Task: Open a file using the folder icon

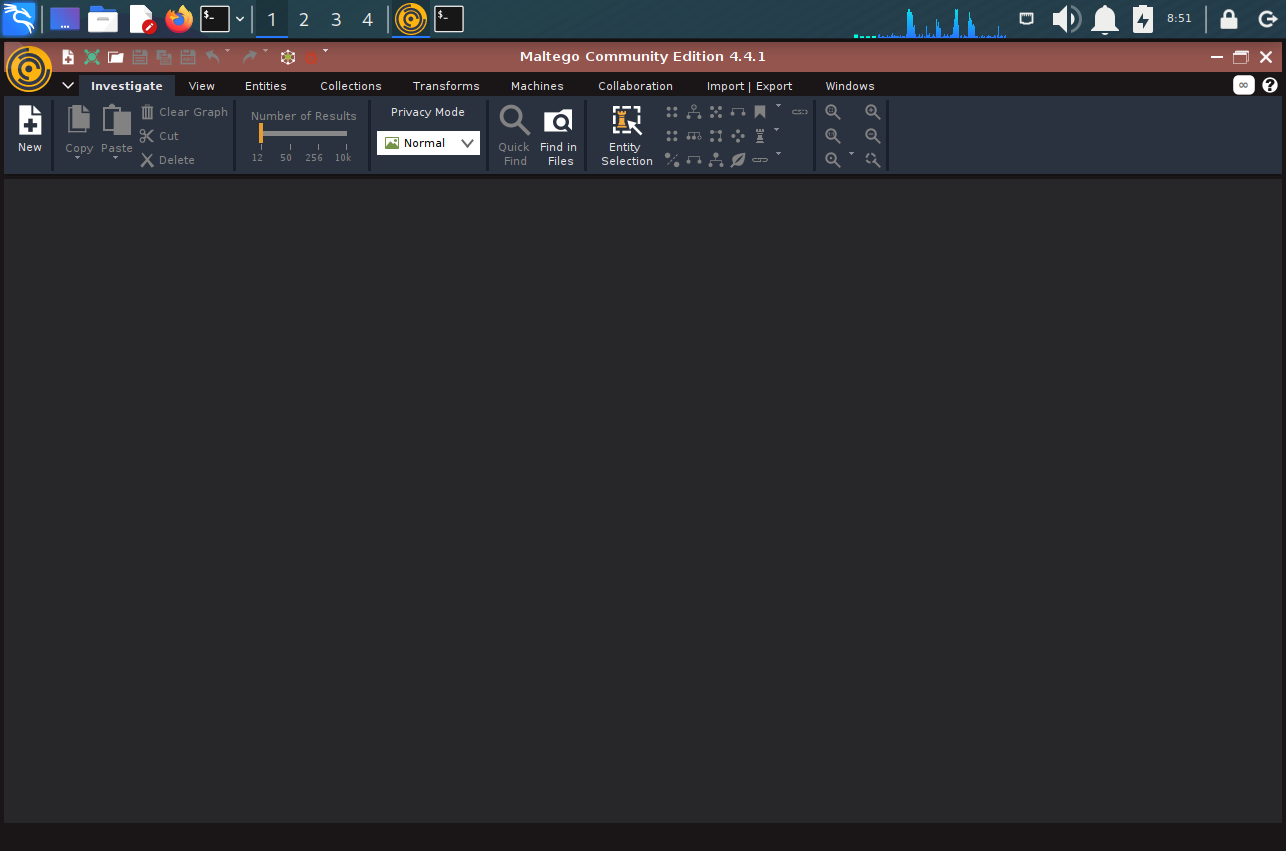Action: [x=116, y=57]
